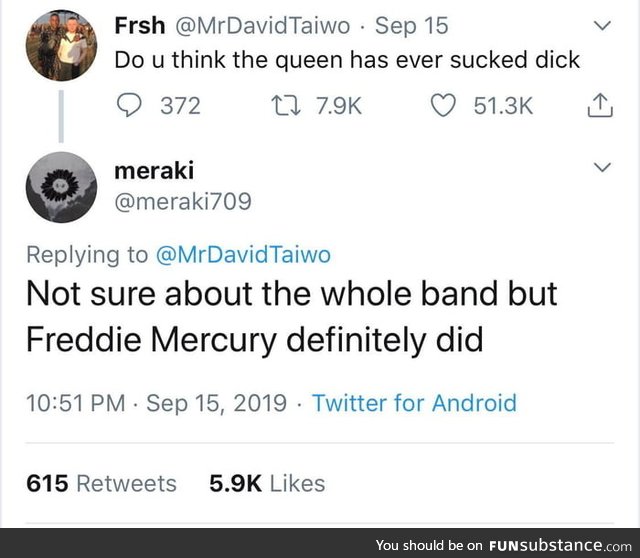Click the 10:51 PM · Sep 15, 2019 timestamp
640x558 pixels.
click(x=156, y=403)
